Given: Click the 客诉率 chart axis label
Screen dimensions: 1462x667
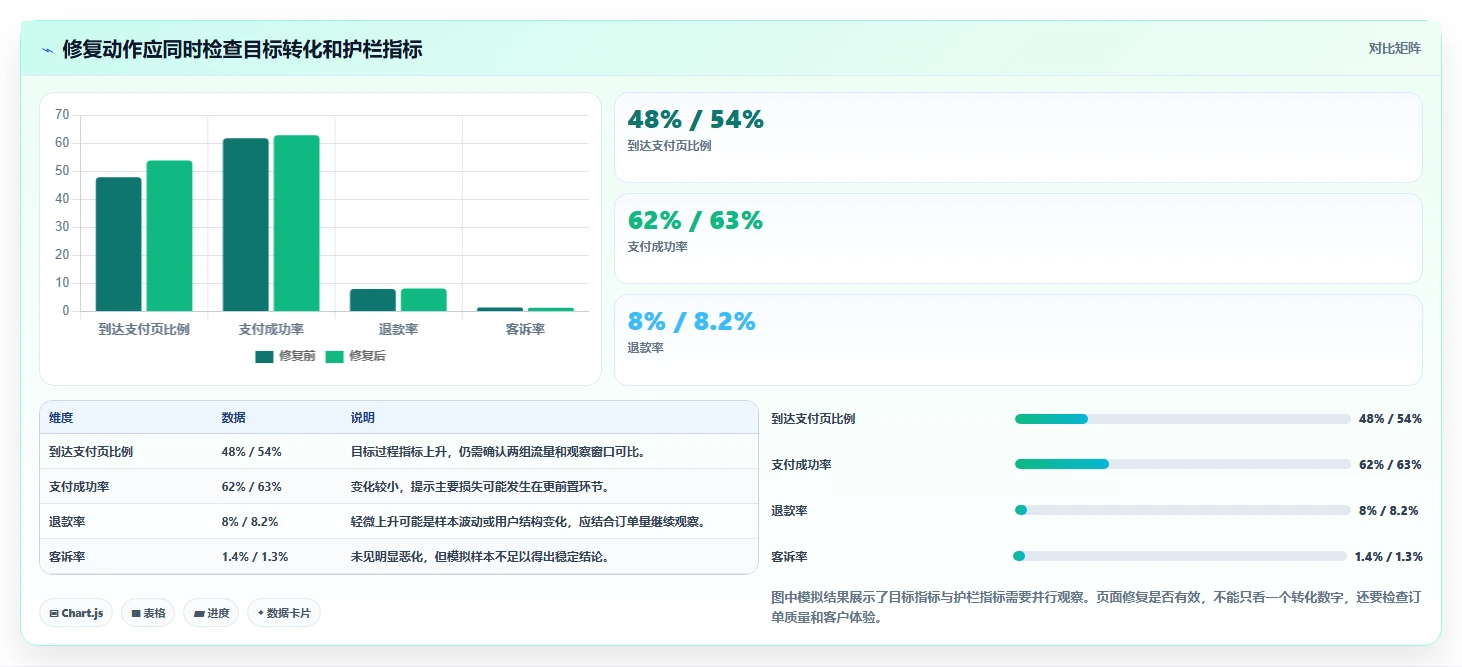Looking at the screenshot, I should click(525, 329).
